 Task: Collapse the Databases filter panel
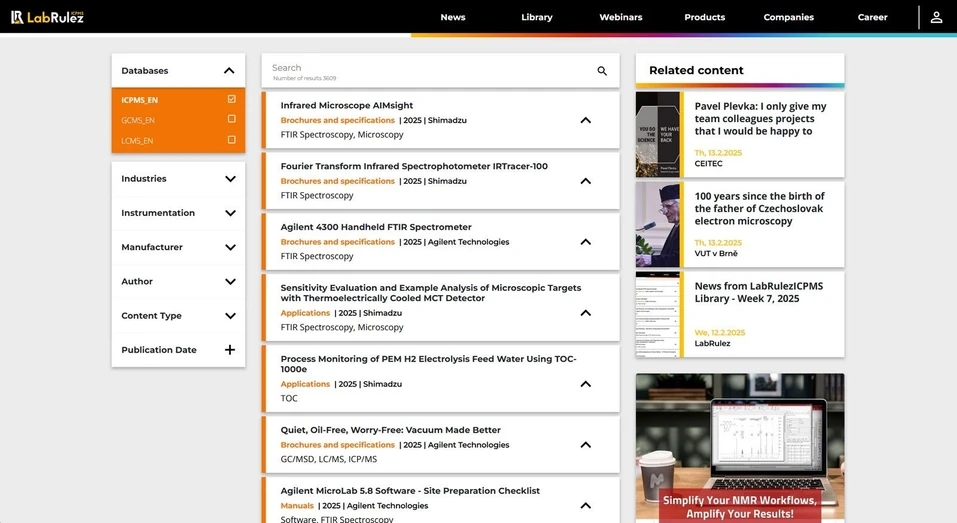coord(229,71)
